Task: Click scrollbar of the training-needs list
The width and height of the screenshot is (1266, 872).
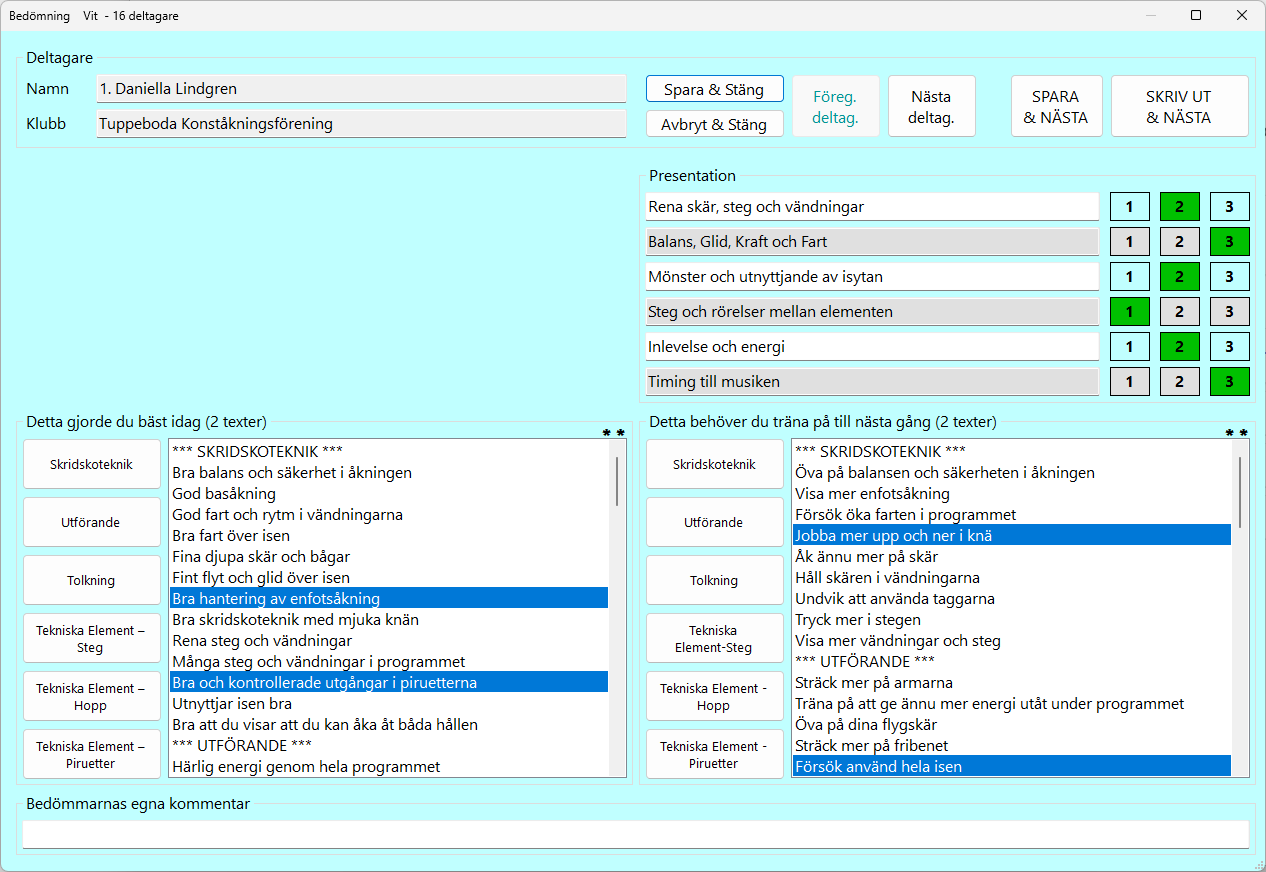Action: [1240, 608]
